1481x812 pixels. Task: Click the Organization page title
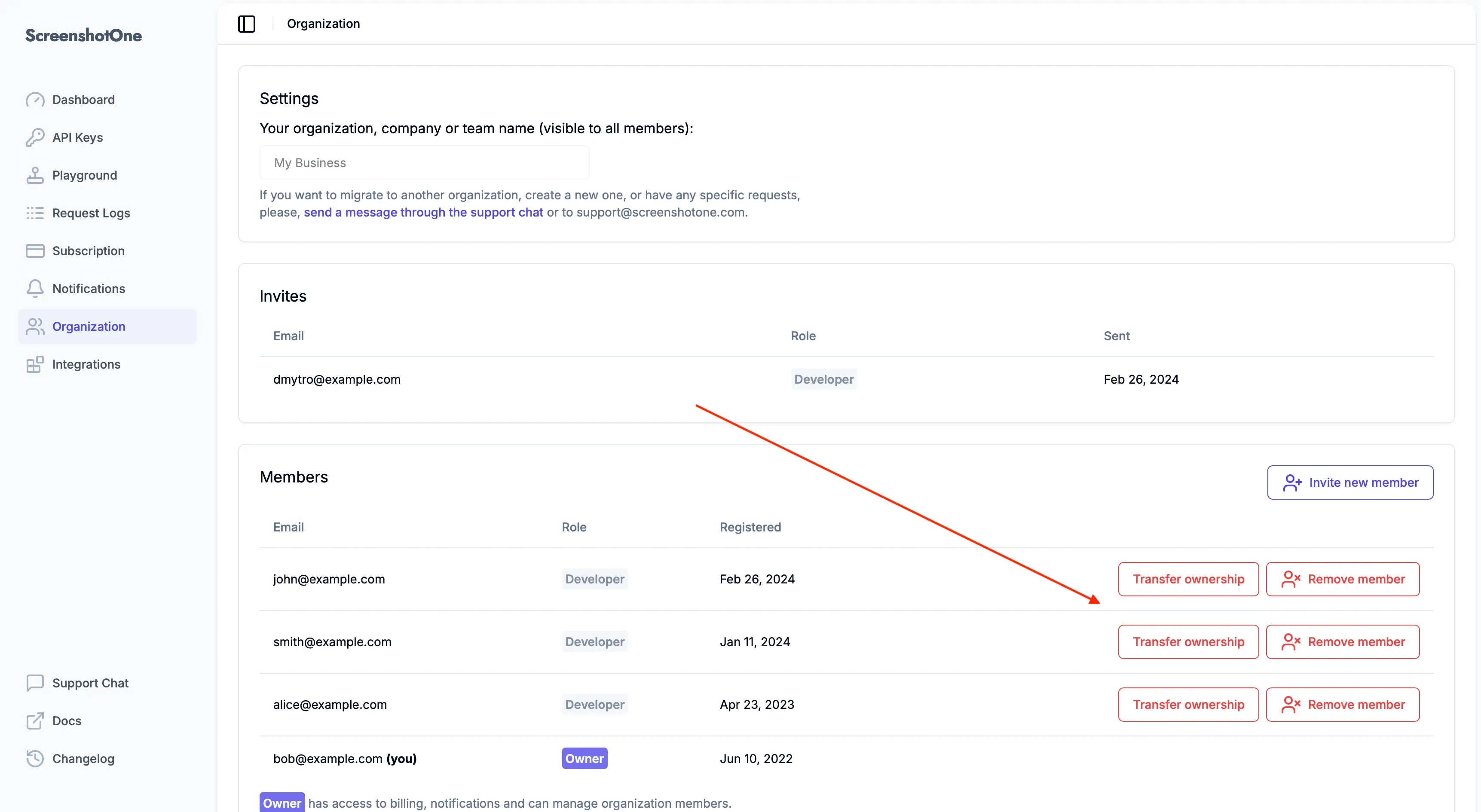tap(323, 24)
